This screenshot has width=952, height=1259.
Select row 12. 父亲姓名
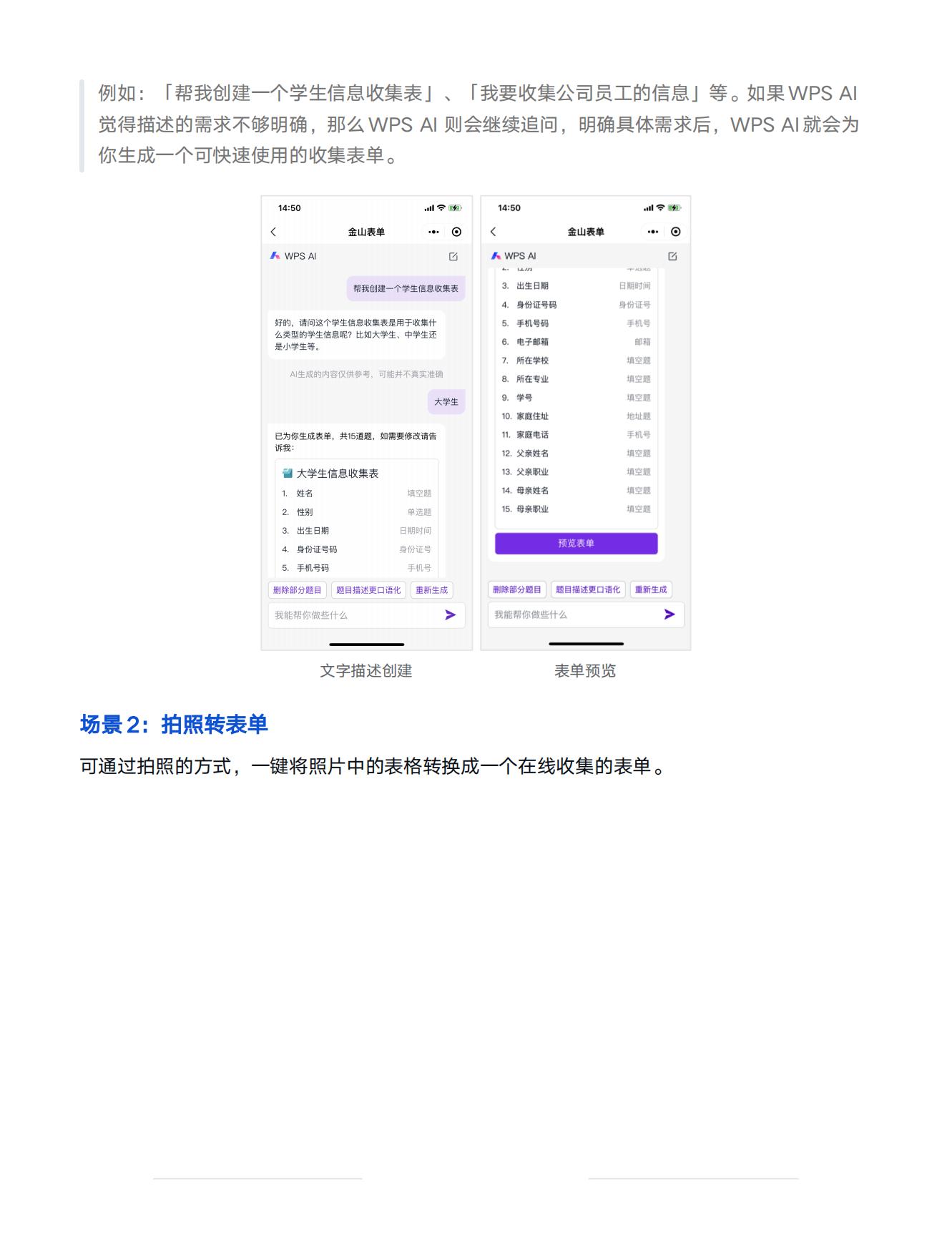point(576,454)
